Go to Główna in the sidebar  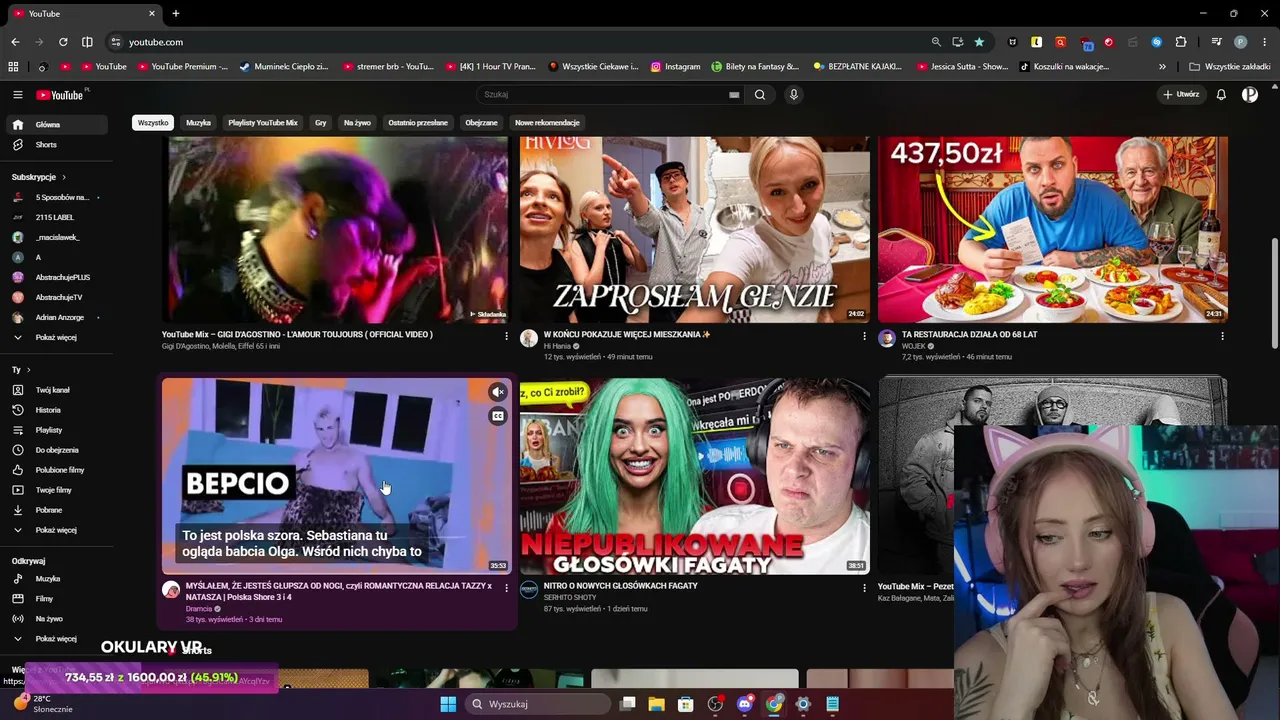click(x=56, y=125)
